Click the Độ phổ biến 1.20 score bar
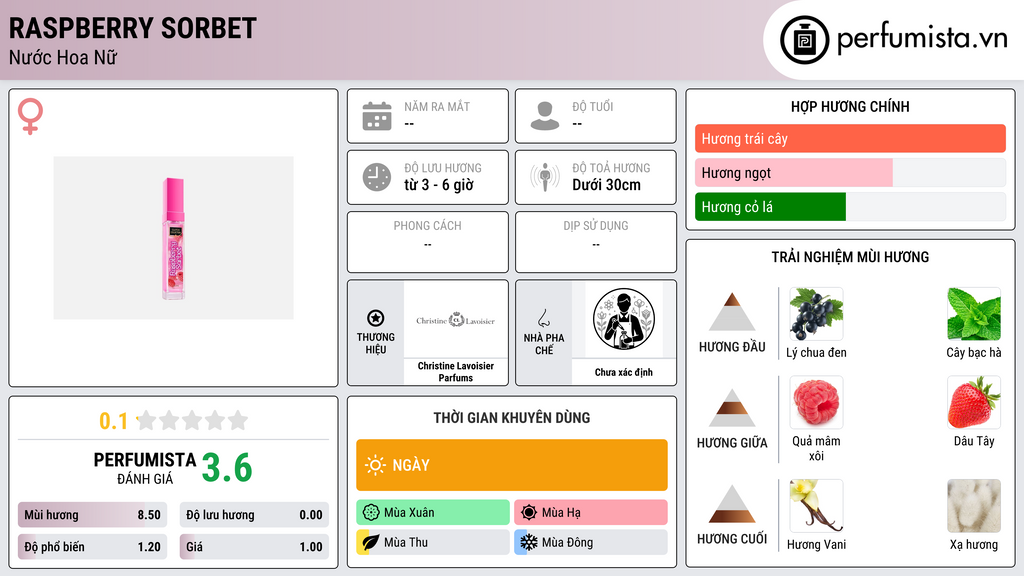This screenshot has height=576, width=1024. 93,547
